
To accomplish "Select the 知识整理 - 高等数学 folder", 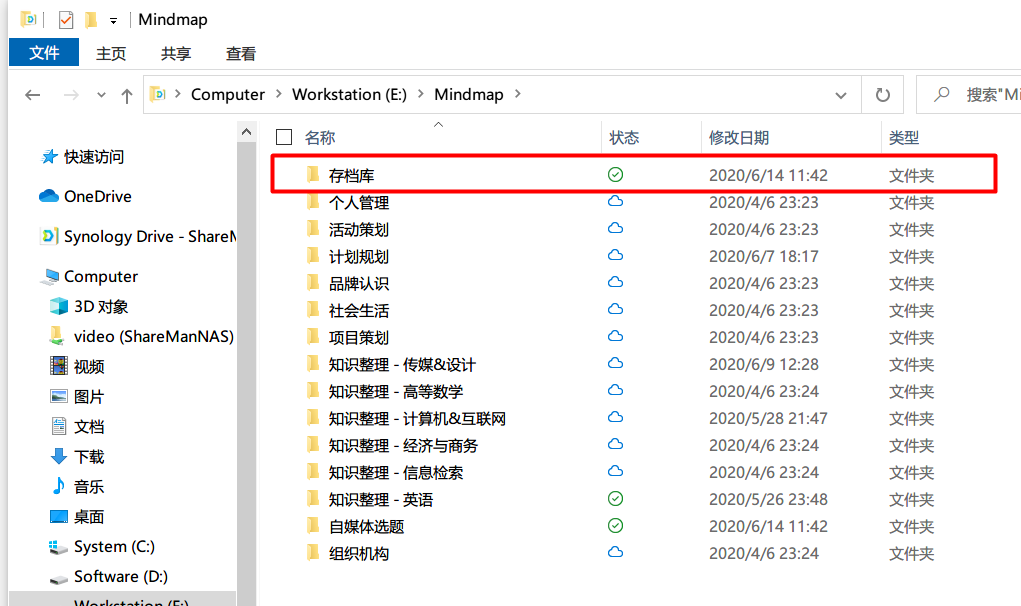I will tap(396, 392).
